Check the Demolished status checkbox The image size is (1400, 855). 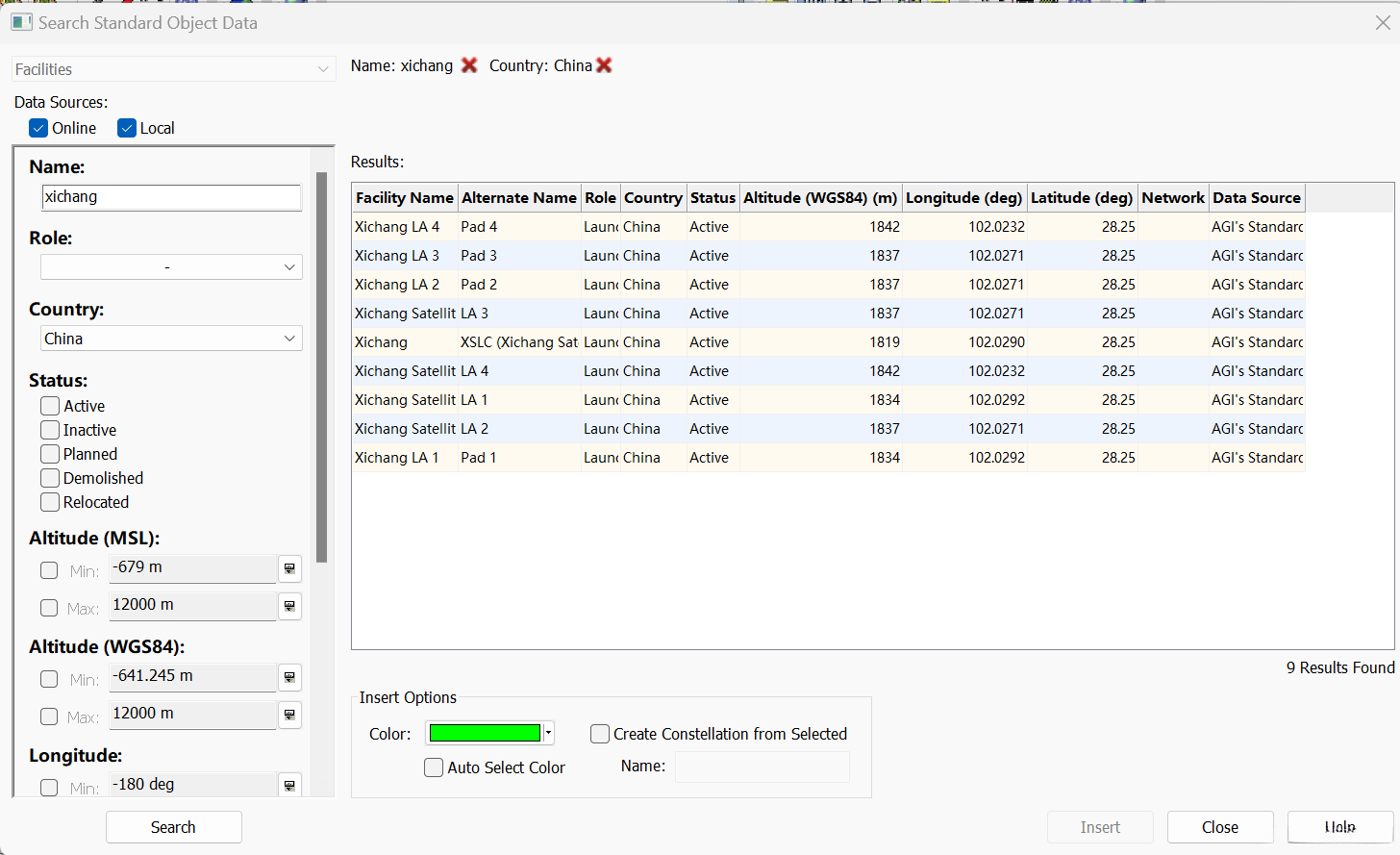[50, 478]
